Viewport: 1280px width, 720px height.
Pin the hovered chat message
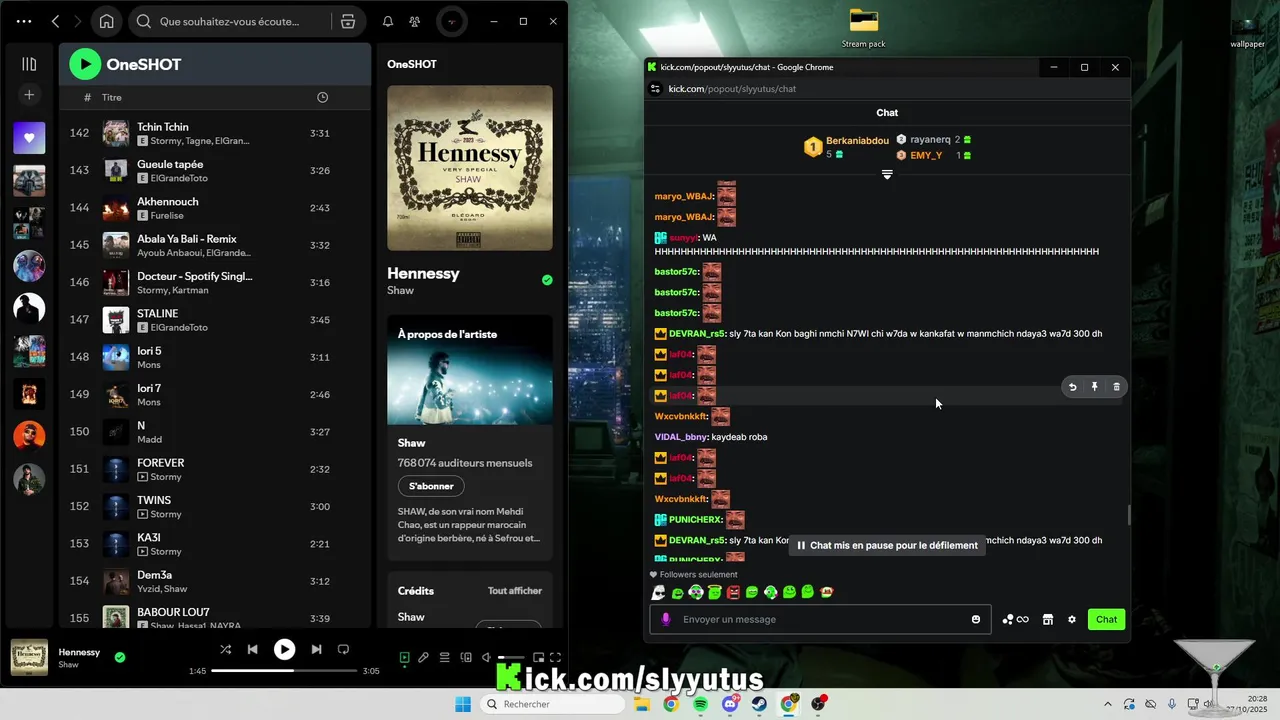1095,387
